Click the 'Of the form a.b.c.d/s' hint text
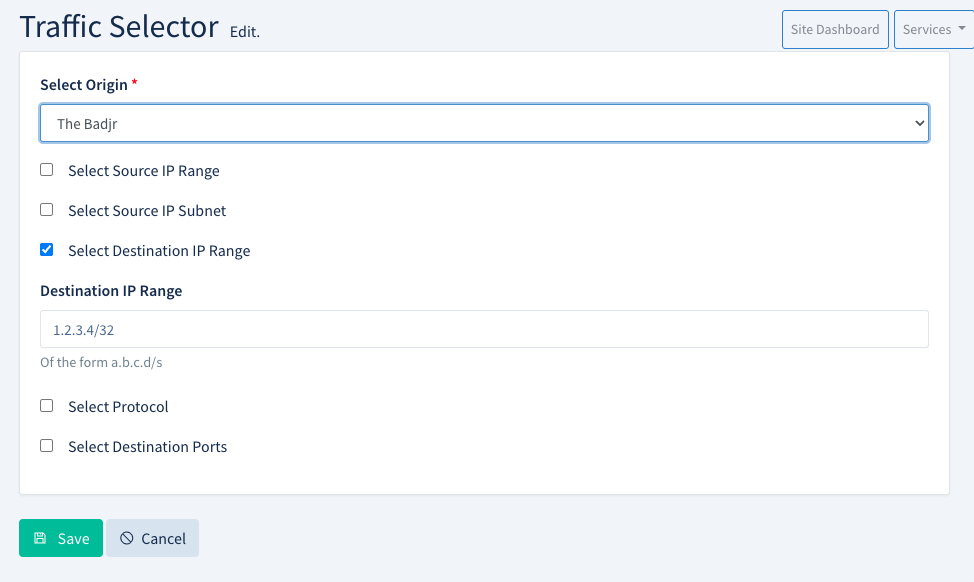This screenshot has width=974, height=582. click(x=101, y=362)
